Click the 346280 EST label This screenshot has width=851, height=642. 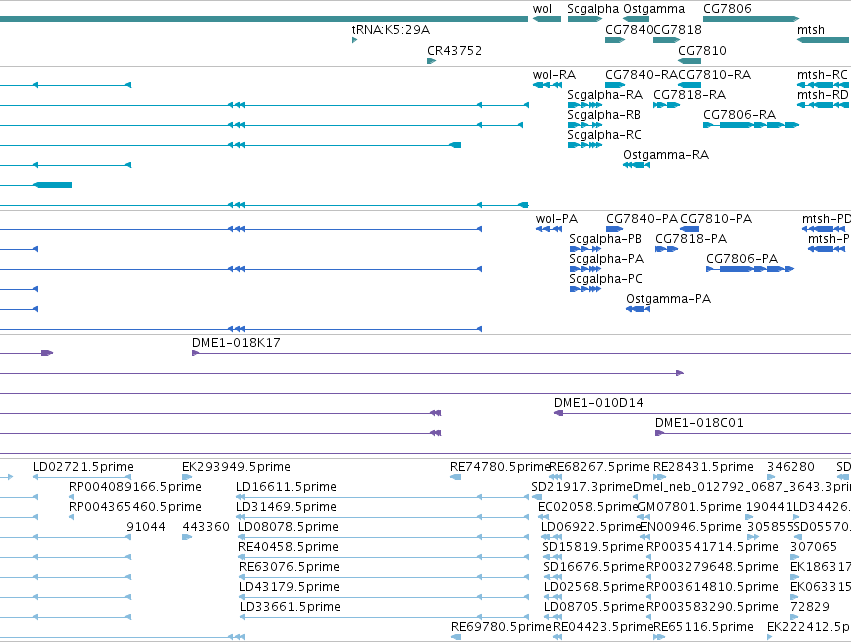pyautogui.click(x=791, y=467)
